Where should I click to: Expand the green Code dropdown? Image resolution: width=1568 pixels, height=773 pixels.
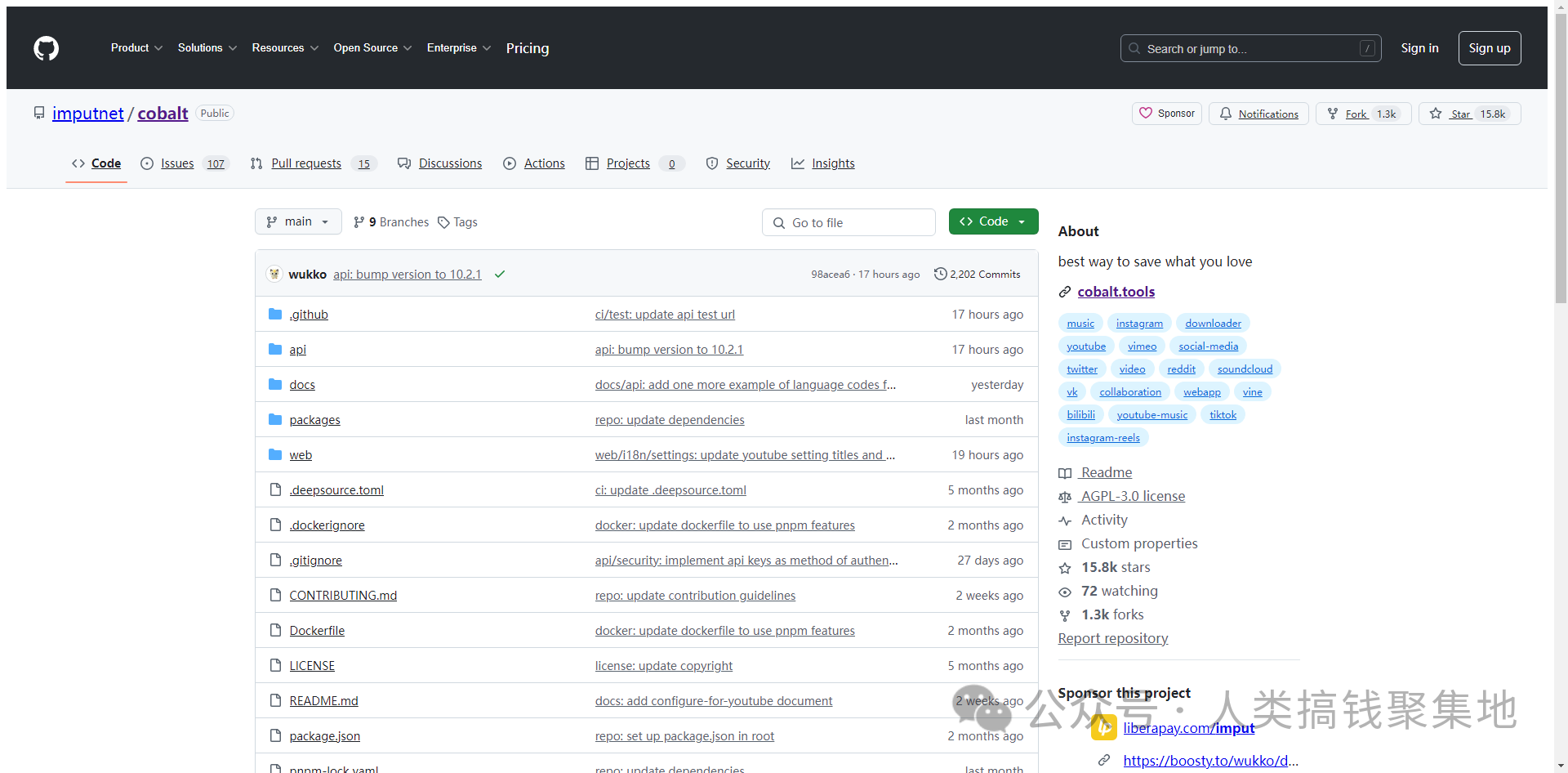tap(993, 221)
